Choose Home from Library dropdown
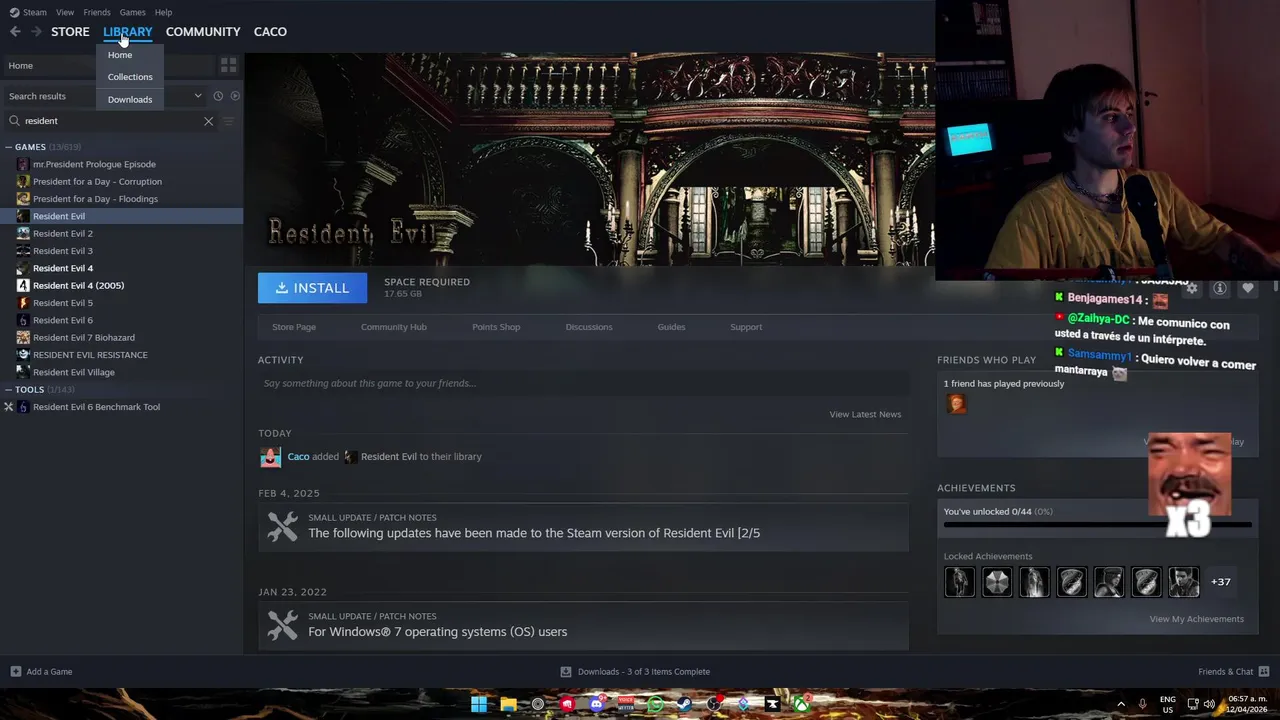1280x720 pixels. (120, 55)
